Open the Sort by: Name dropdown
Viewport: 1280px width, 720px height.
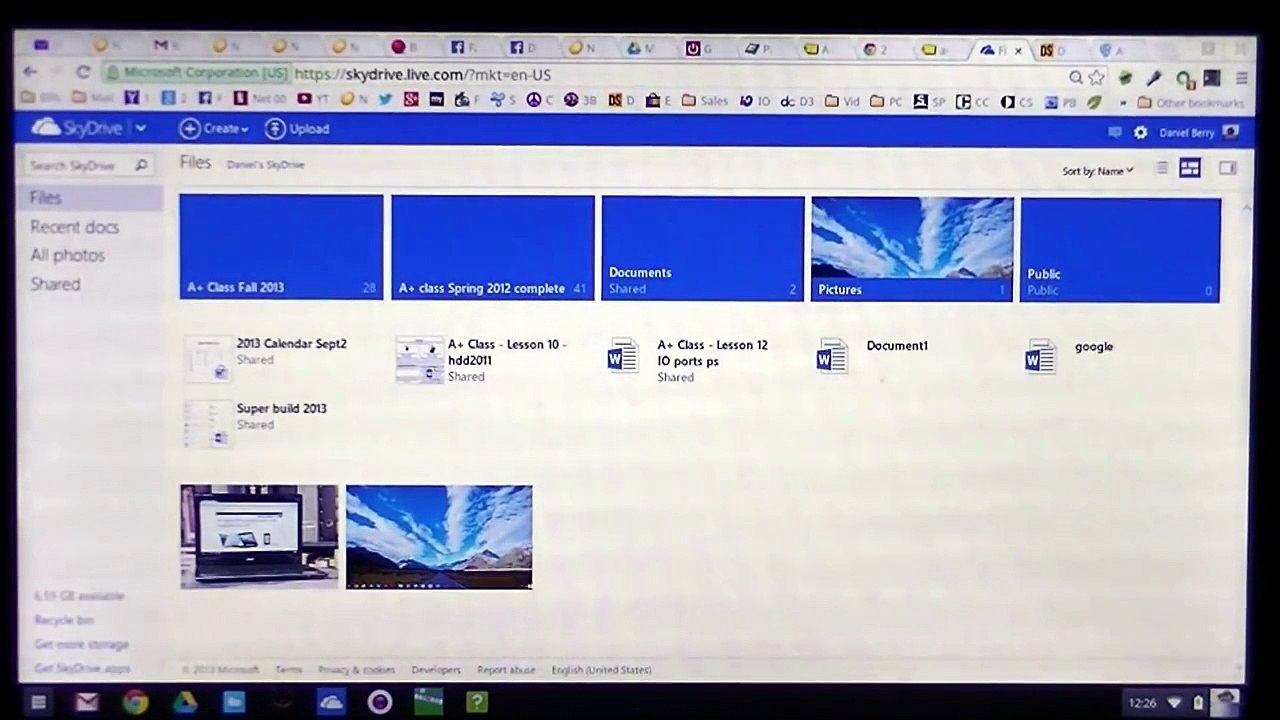[1098, 171]
